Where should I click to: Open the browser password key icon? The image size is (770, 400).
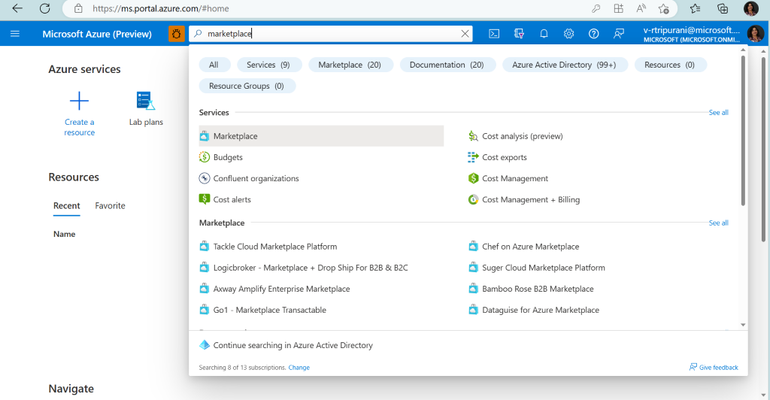coord(596,8)
